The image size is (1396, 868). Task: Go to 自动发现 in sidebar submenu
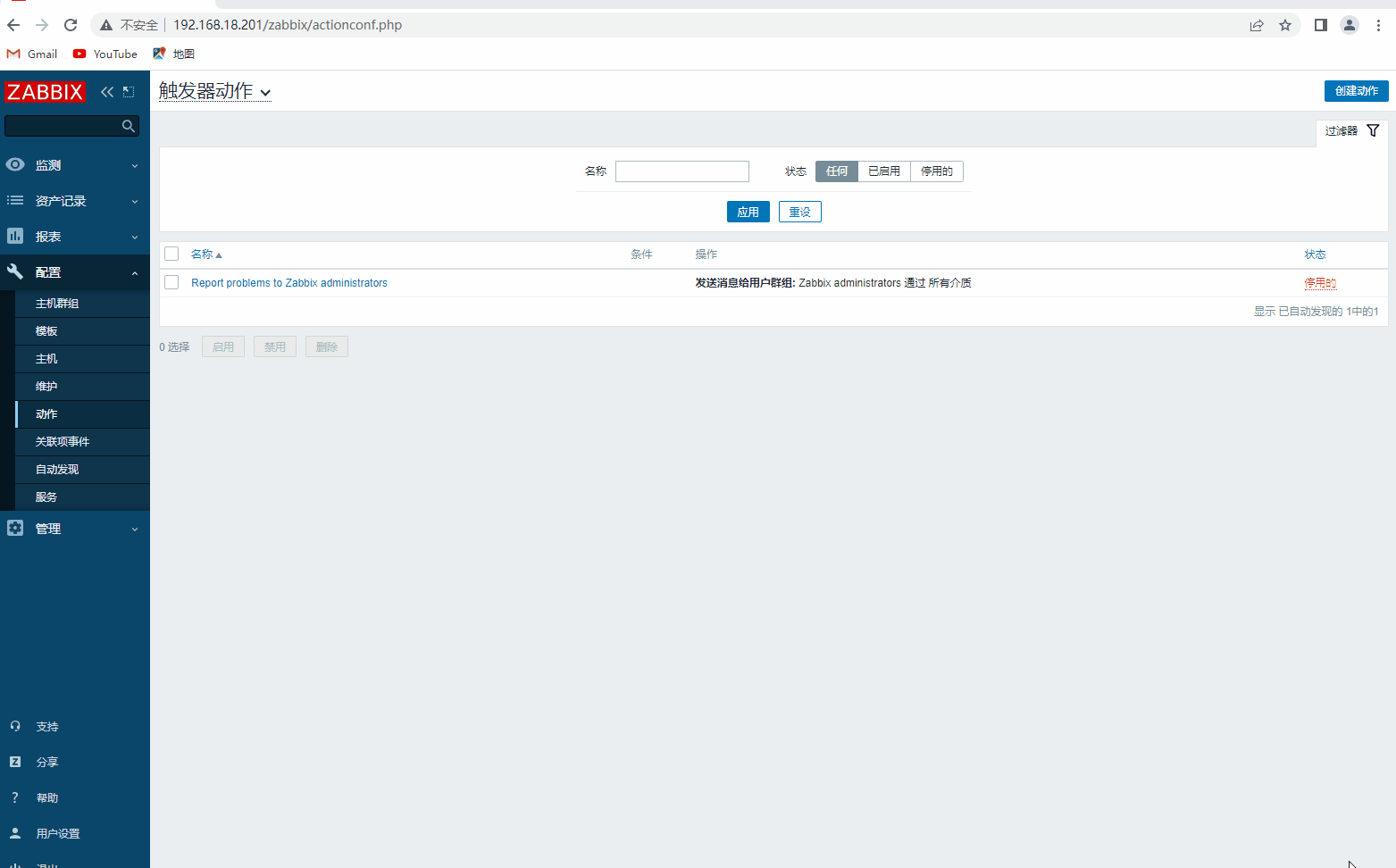[57, 470]
